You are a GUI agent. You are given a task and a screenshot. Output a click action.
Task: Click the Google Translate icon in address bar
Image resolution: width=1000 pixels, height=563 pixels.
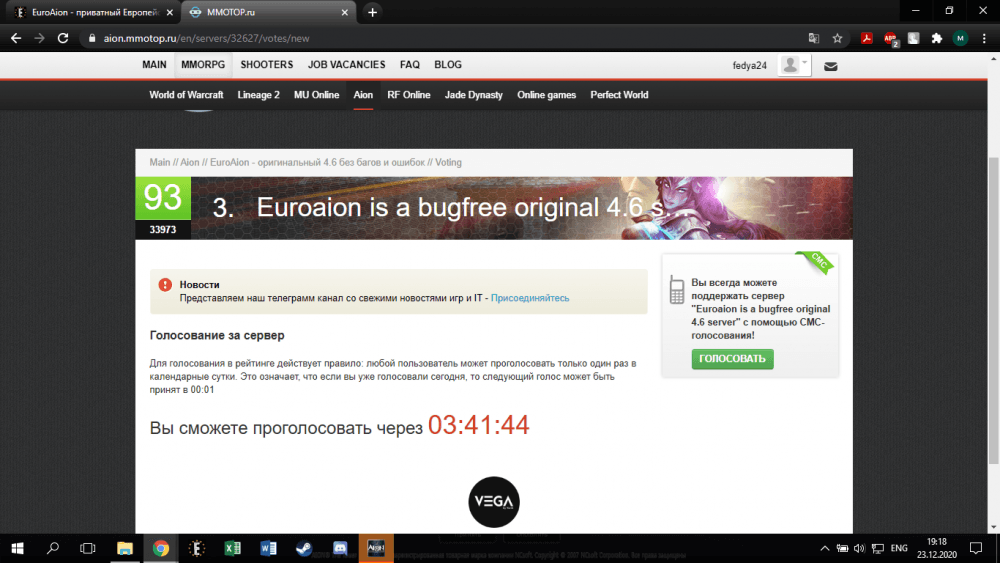[814, 39]
